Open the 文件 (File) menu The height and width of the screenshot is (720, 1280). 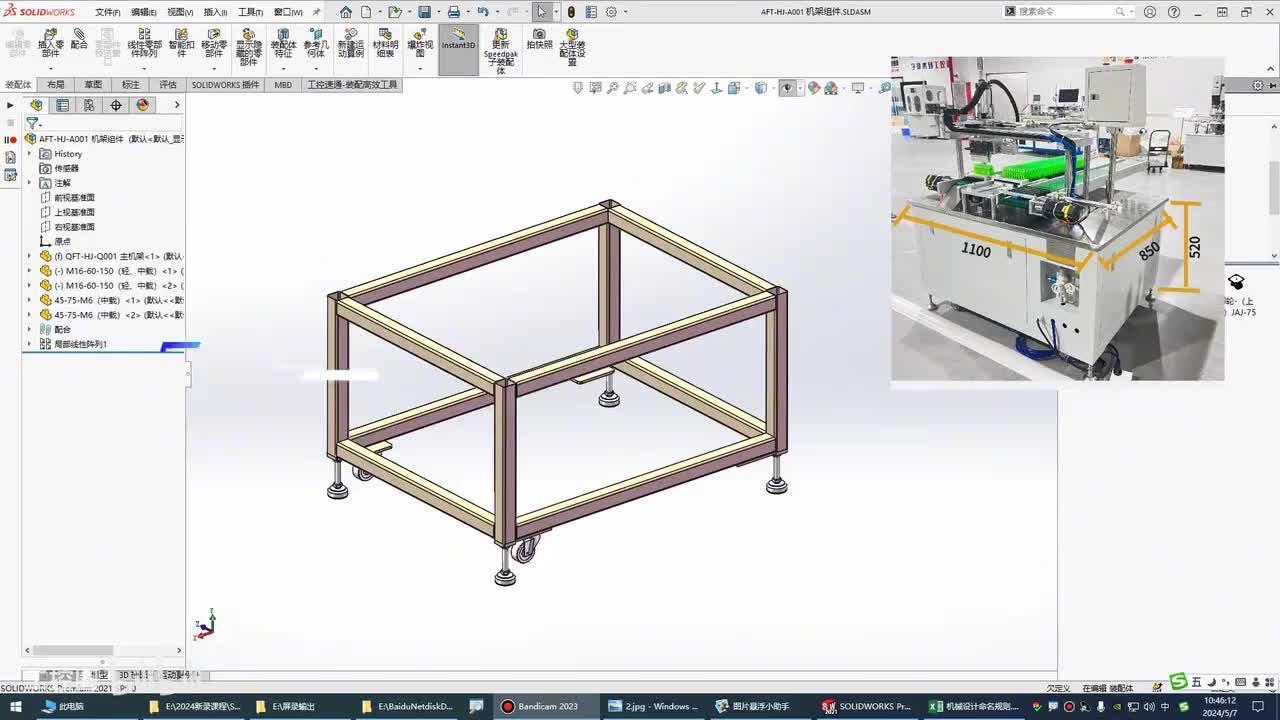coord(108,12)
